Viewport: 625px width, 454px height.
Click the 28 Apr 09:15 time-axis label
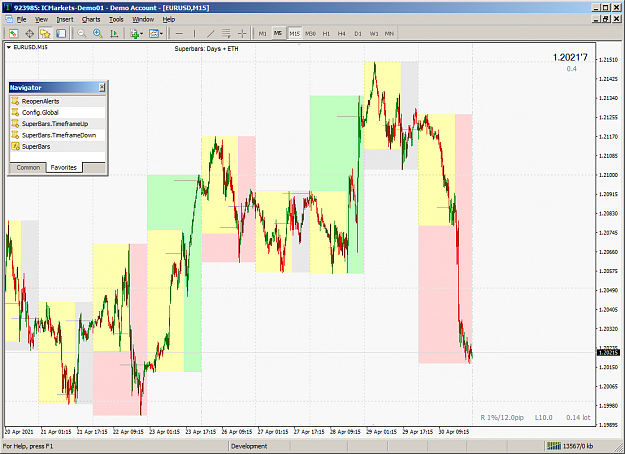click(345, 432)
